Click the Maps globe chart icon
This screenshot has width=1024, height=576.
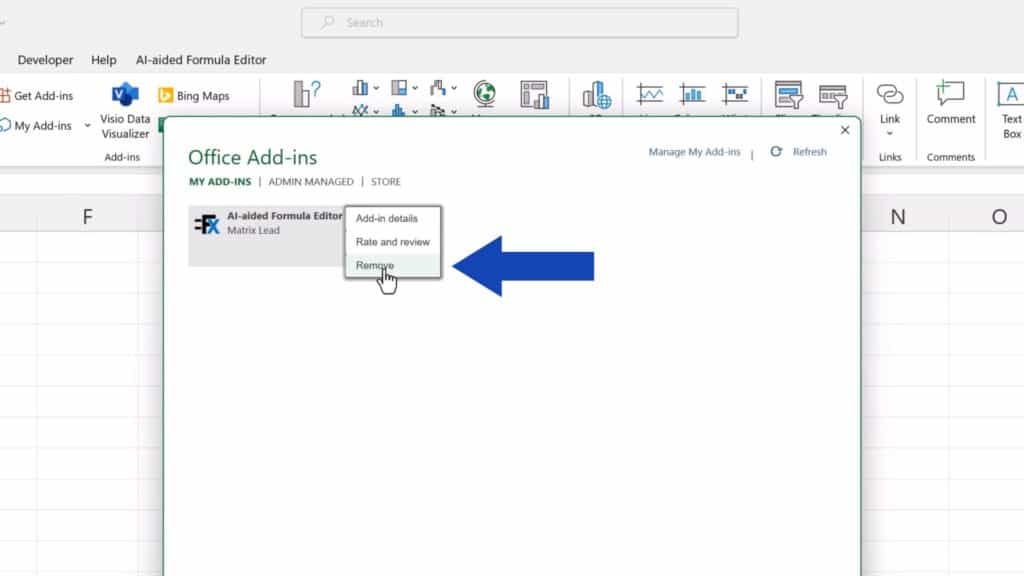click(x=485, y=94)
